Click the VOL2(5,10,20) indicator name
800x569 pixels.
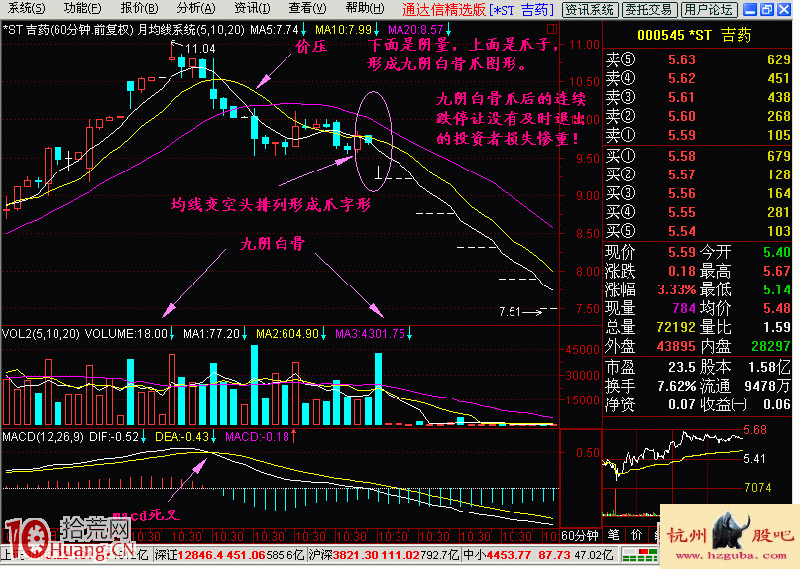point(41,334)
